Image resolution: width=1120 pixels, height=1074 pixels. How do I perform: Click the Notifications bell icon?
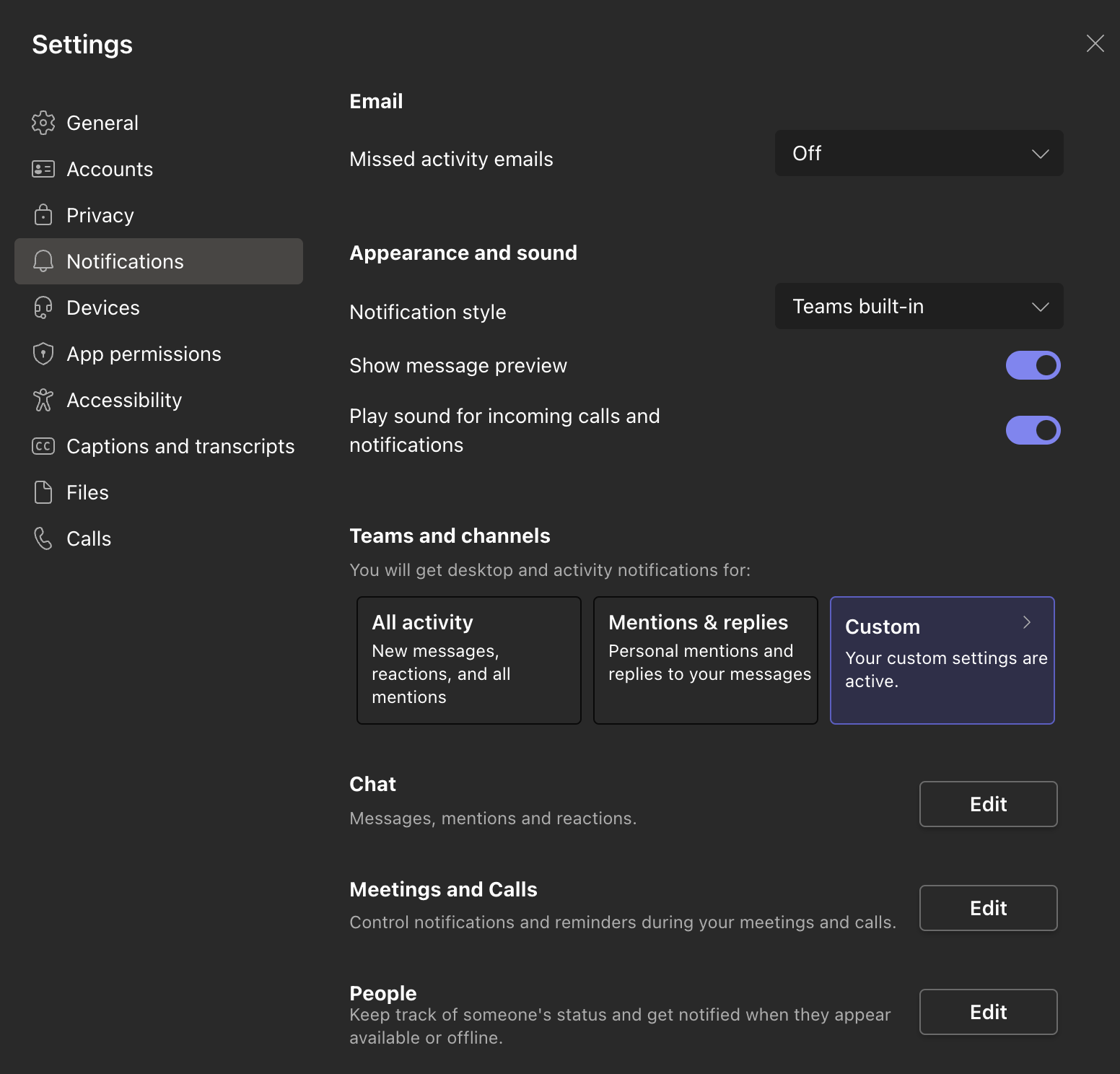[x=43, y=261]
